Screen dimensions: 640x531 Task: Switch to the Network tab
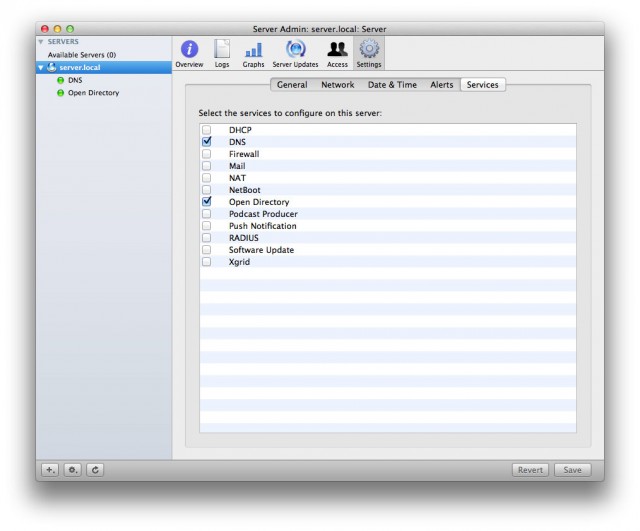click(x=338, y=84)
